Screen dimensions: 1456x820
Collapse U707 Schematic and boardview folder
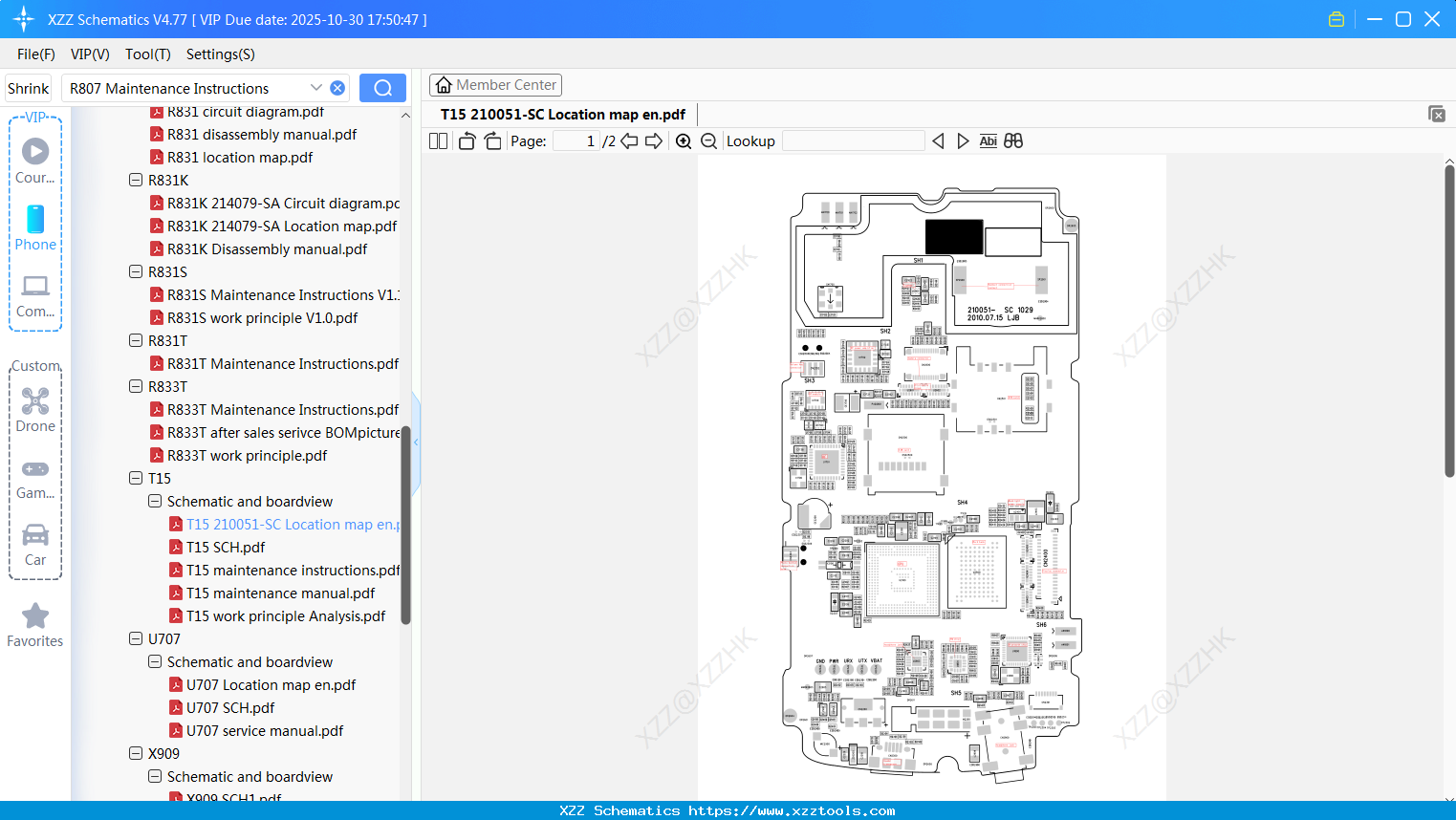coord(155,661)
